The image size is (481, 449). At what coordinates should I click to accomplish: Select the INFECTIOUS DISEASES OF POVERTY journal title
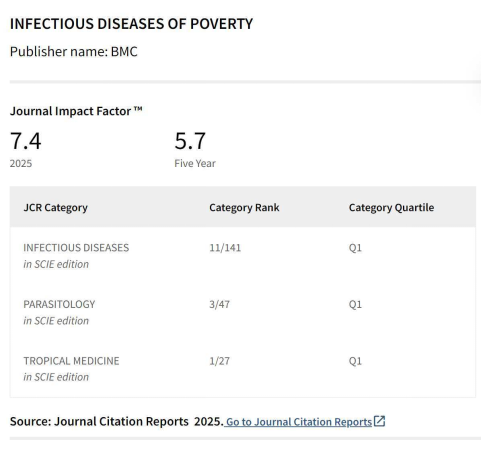(131, 24)
